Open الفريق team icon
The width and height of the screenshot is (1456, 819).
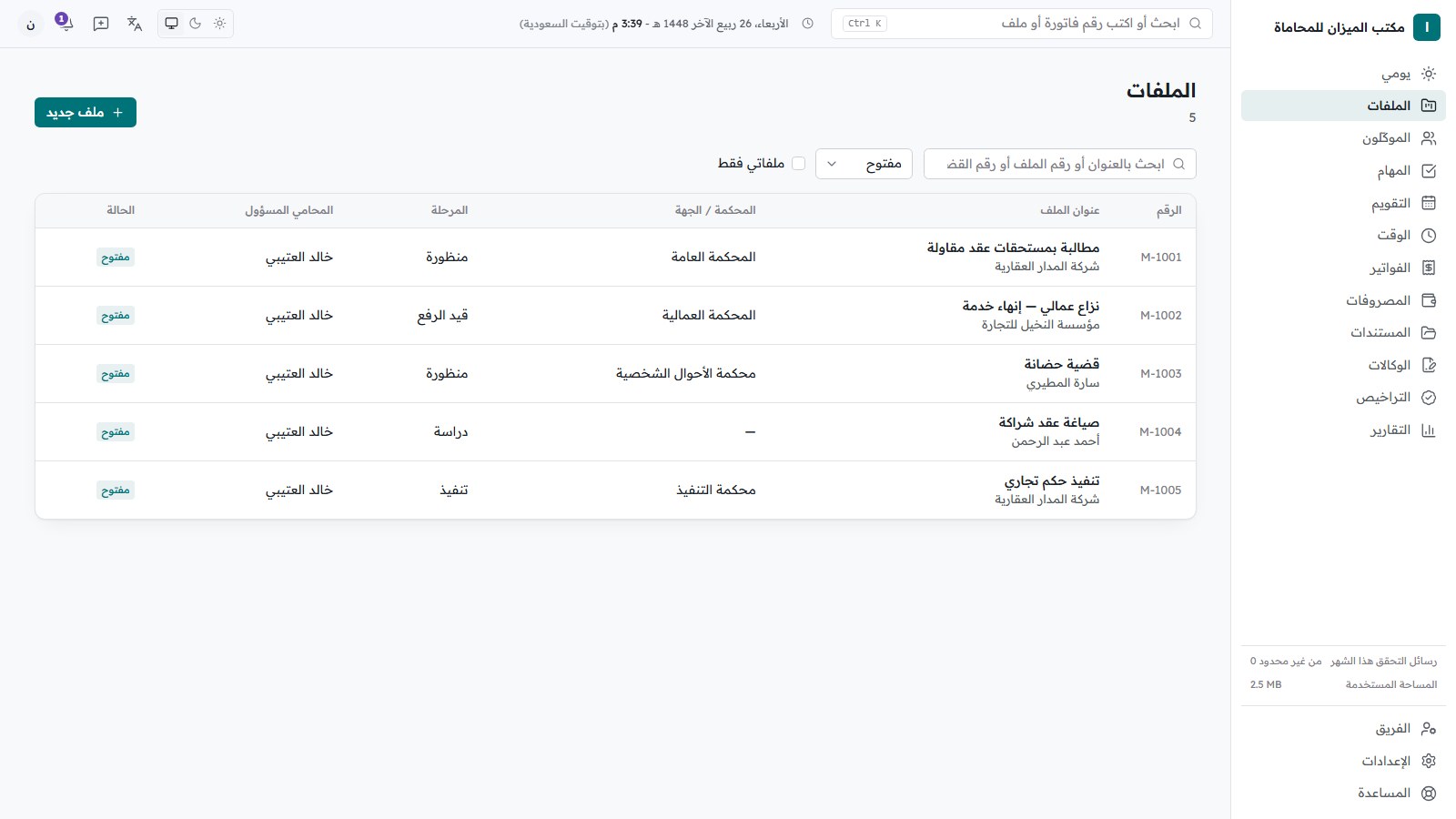click(x=1429, y=729)
